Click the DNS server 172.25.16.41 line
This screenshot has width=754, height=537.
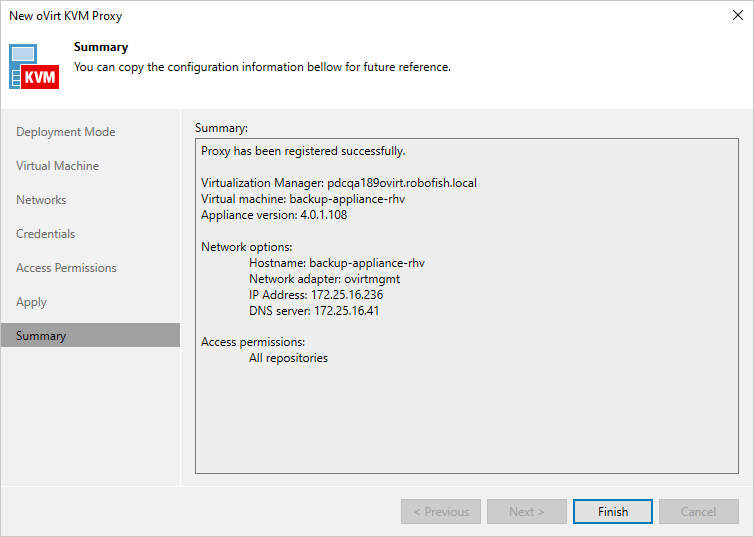314,311
